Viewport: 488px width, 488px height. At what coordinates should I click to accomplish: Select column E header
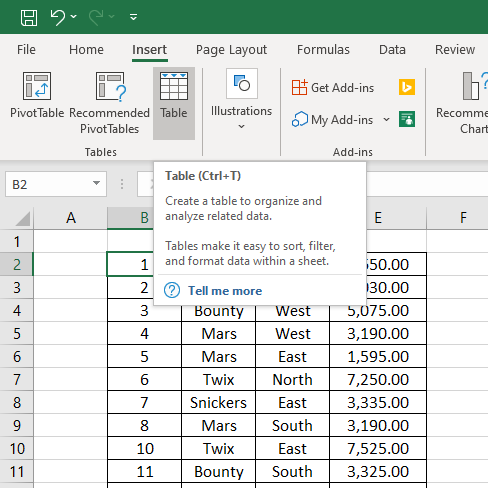396,218
